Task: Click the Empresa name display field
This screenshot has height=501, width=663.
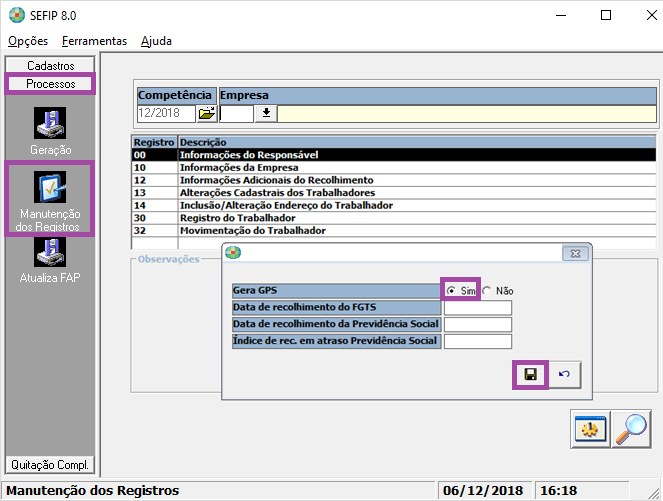Action: coord(467,114)
